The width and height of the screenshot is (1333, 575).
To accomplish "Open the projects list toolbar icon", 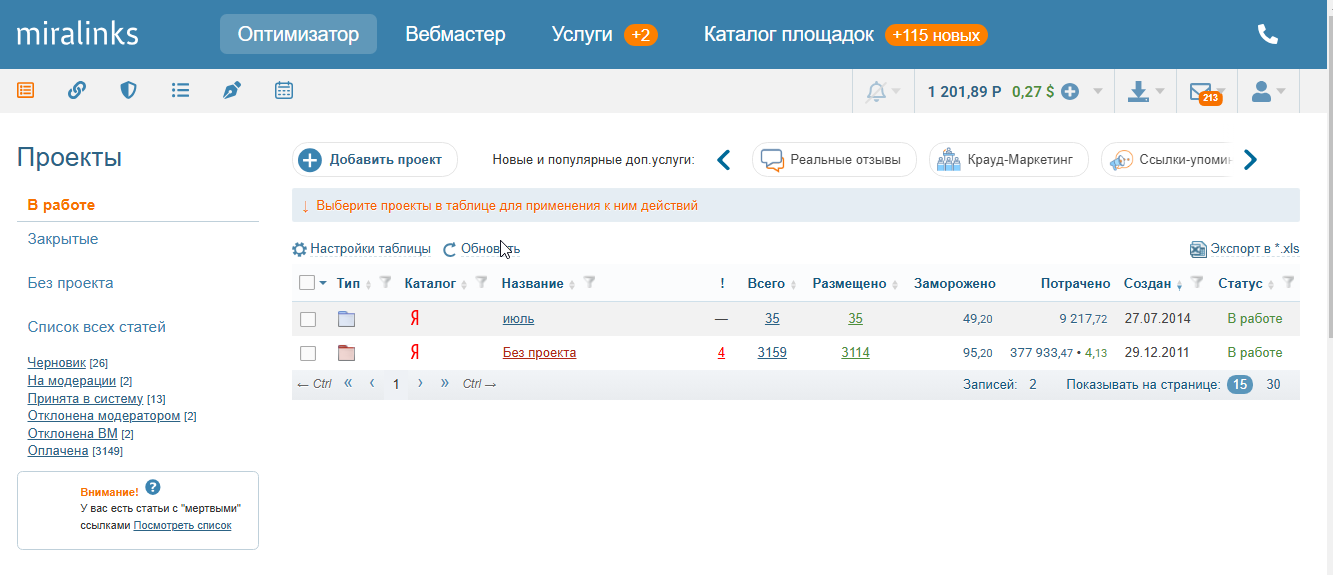I will [x=25, y=90].
